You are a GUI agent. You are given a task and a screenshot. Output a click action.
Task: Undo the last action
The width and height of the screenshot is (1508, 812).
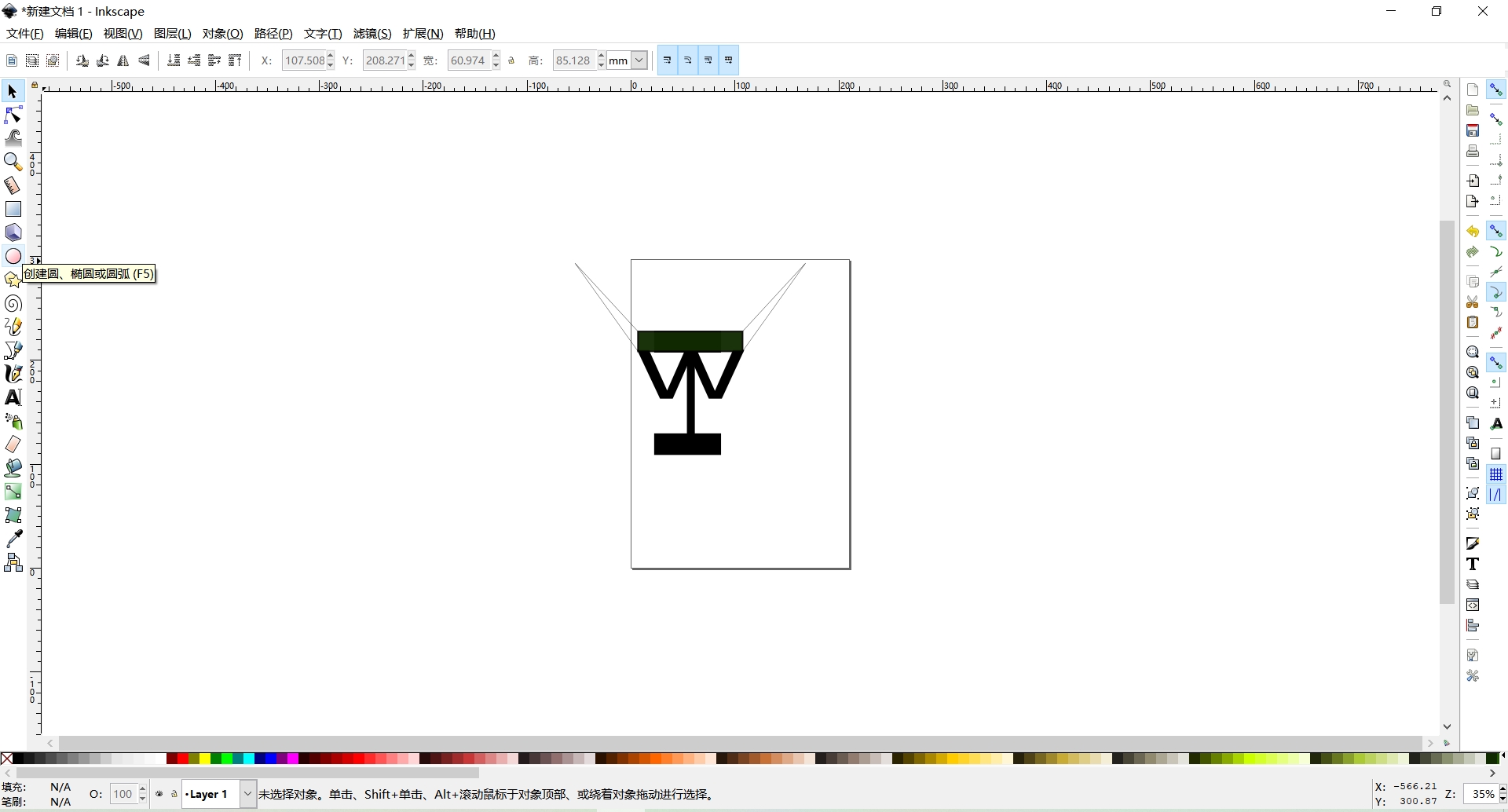1473,232
